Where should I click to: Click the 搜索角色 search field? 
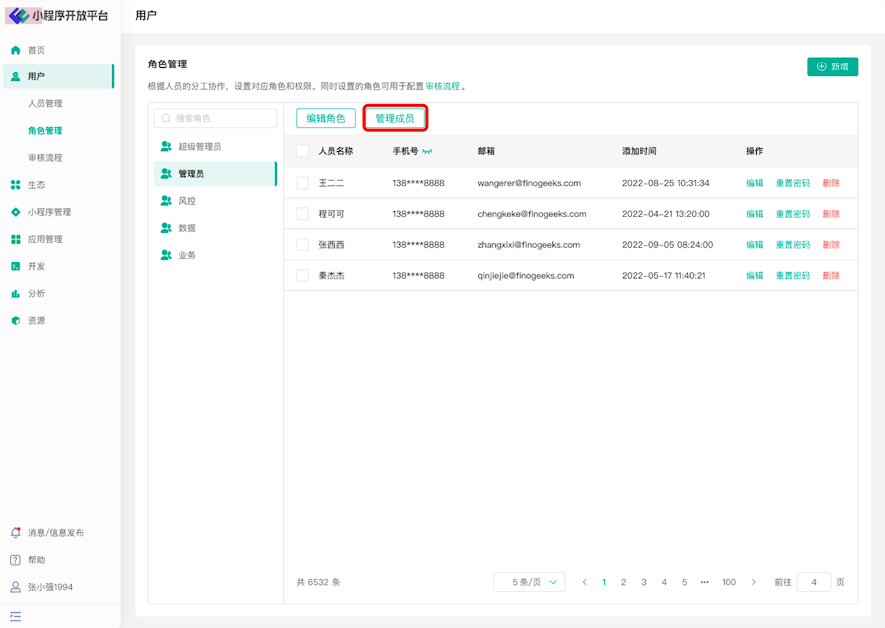[x=216, y=118]
